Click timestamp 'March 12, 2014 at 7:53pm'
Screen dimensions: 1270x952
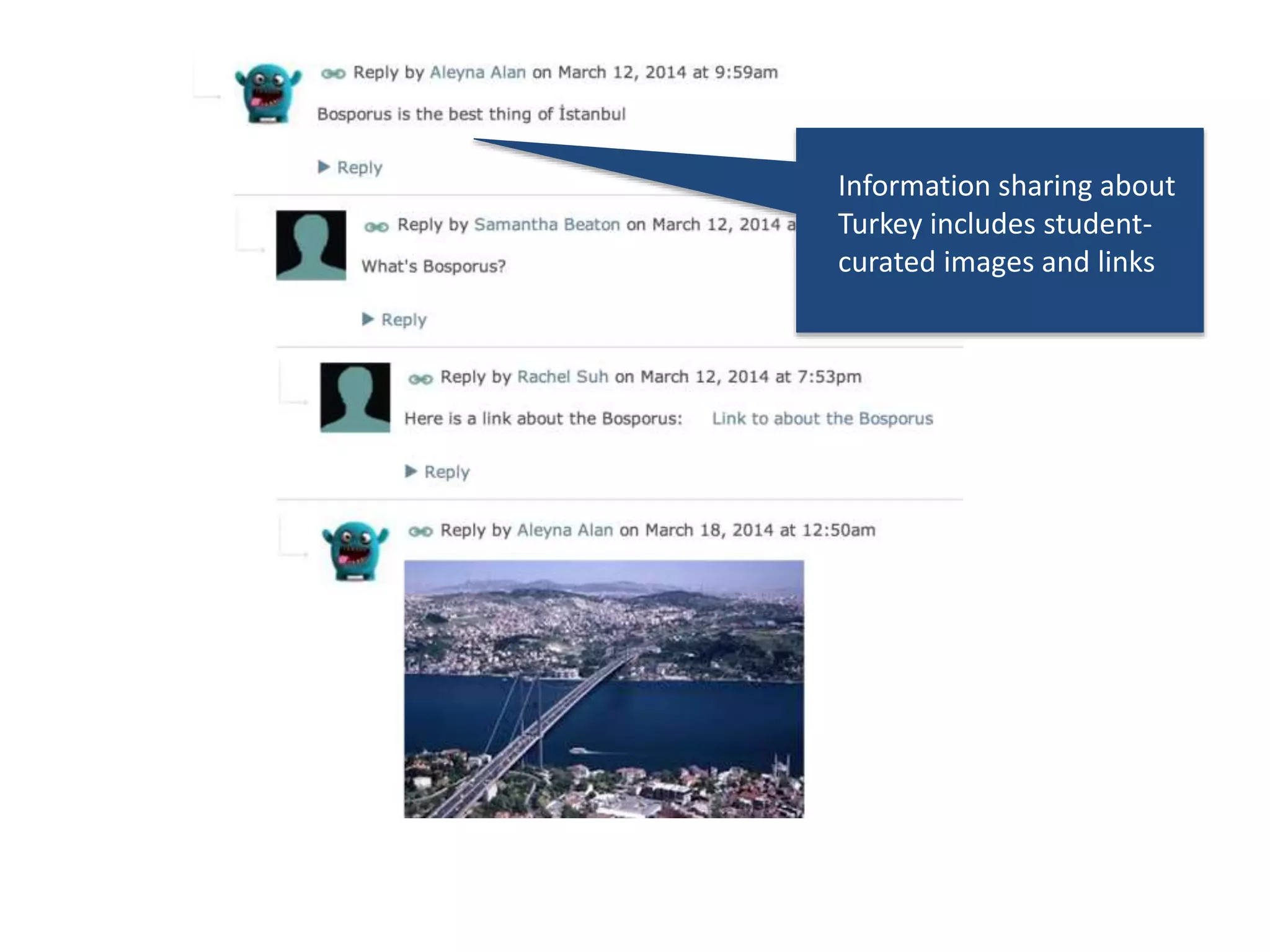point(751,377)
